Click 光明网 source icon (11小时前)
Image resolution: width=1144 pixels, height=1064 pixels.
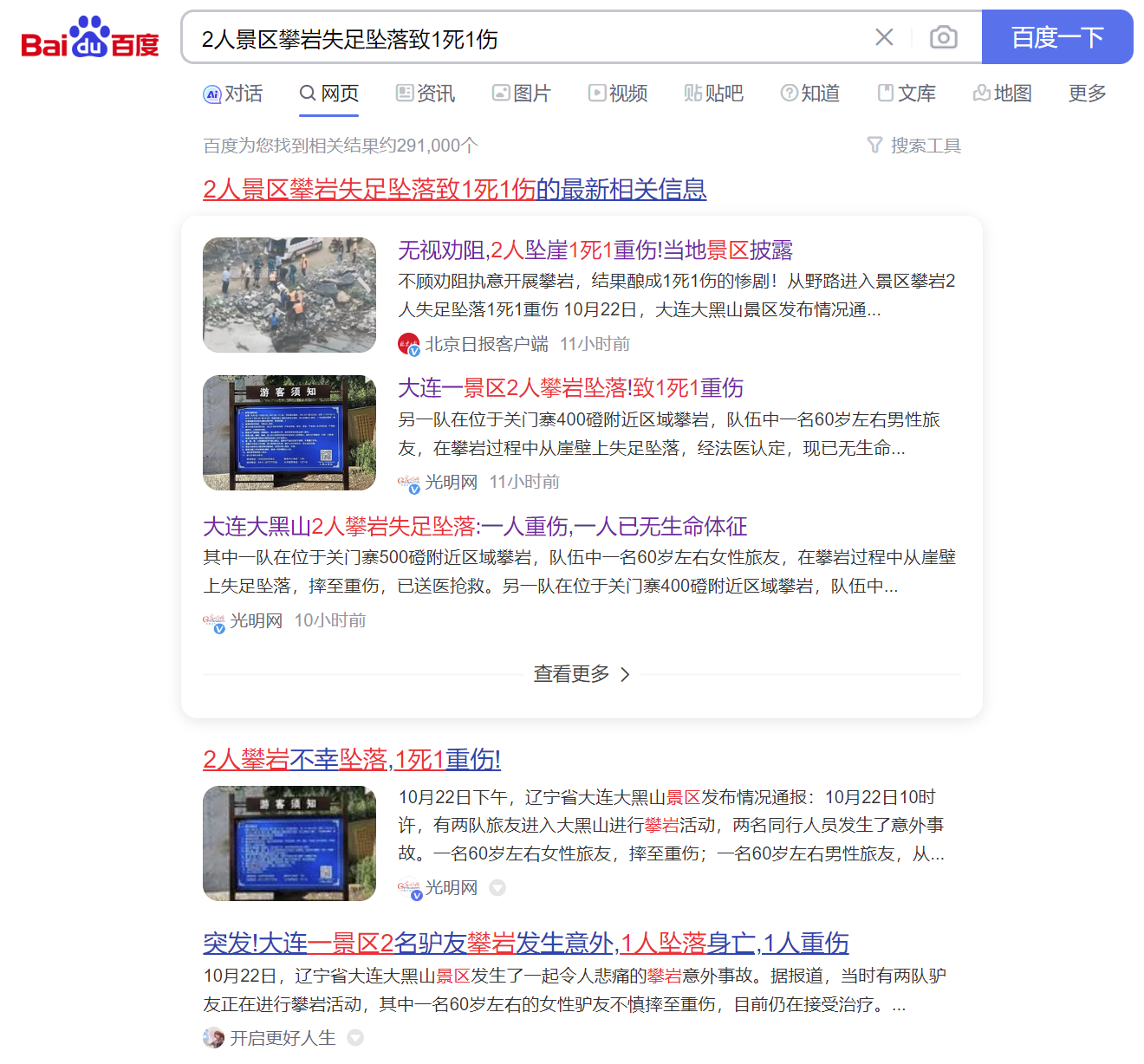(x=409, y=483)
